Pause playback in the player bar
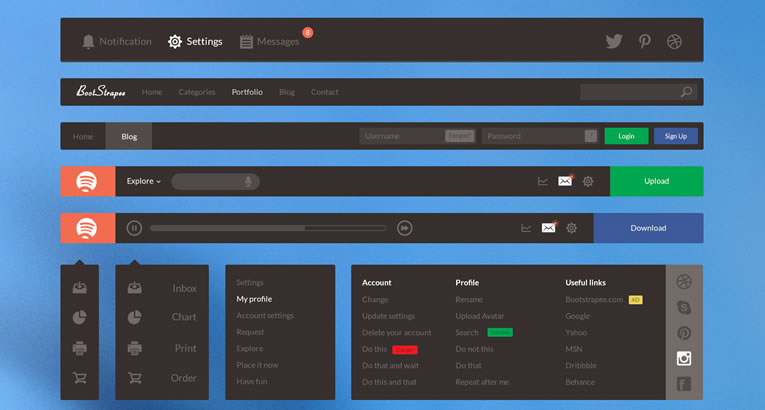The height and width of the screenshot is (410, 765). click(134, 228)
